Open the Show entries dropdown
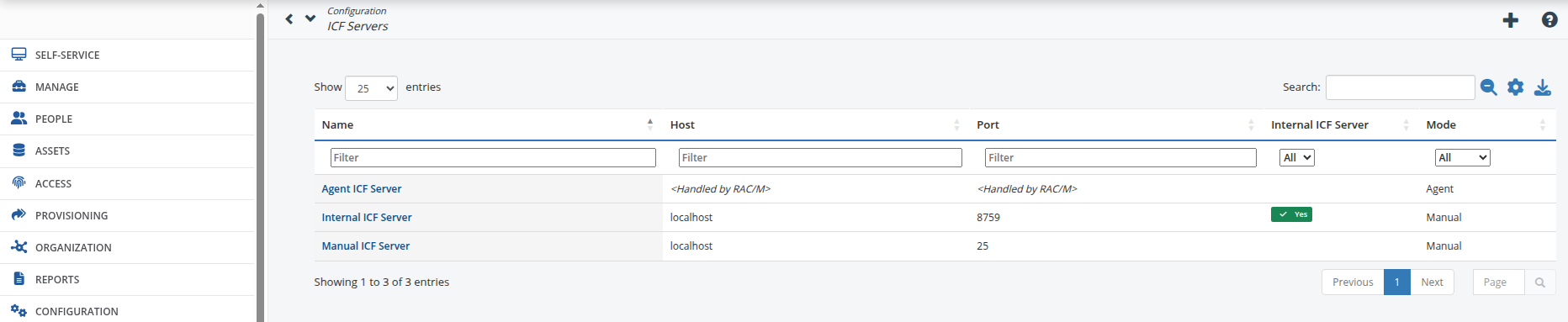Image resolution: width=1568 pixels, height=322 pixels. [x=371, y=87]
